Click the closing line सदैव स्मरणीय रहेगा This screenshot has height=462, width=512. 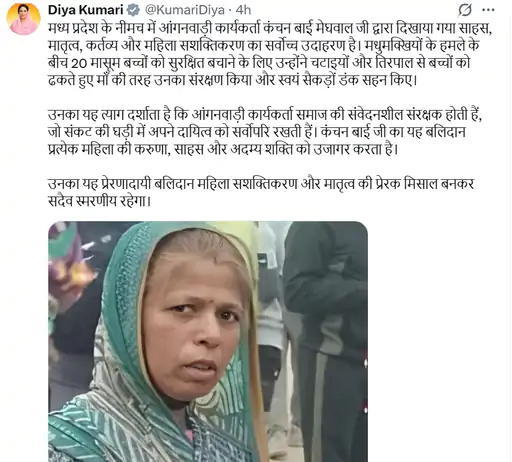point(99,201)
